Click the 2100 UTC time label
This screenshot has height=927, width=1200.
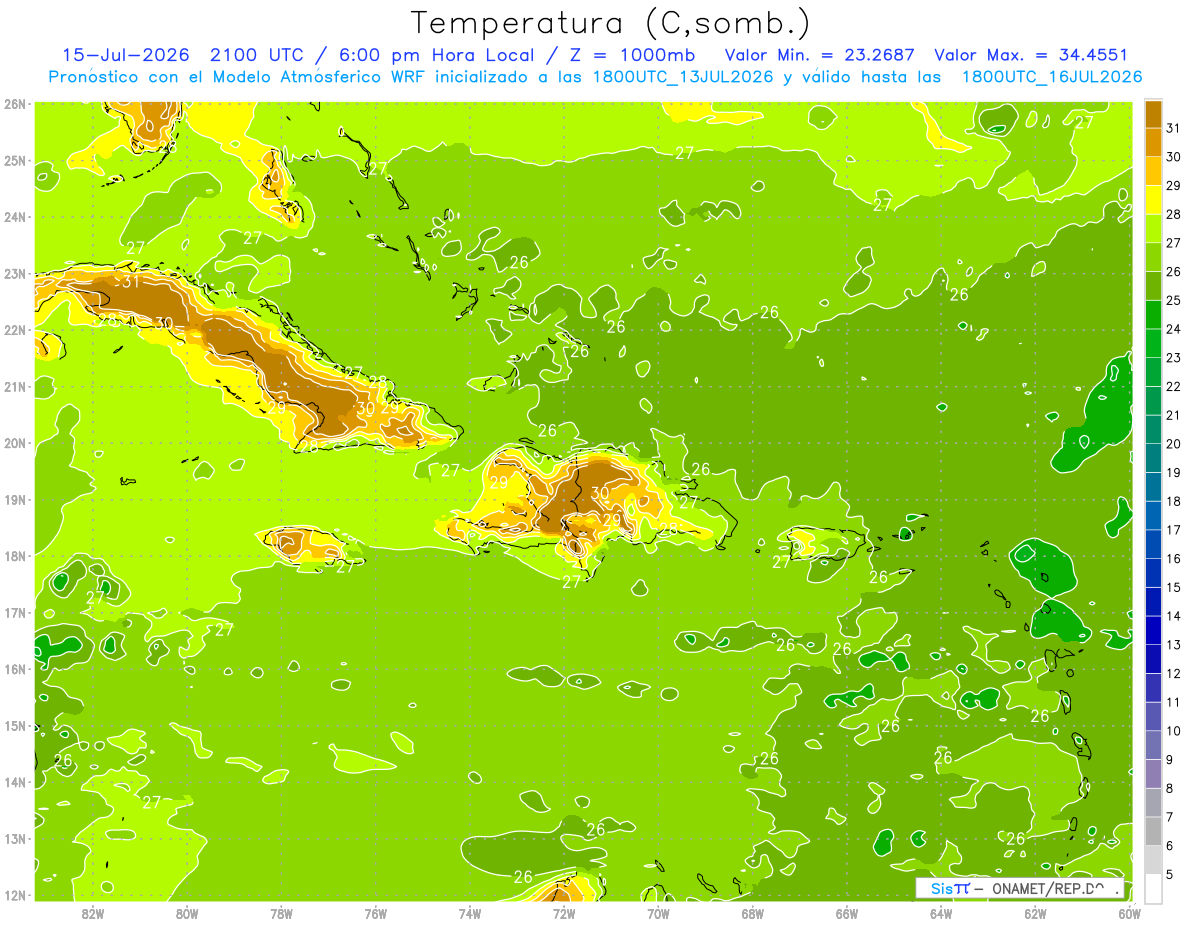point(256,55)
